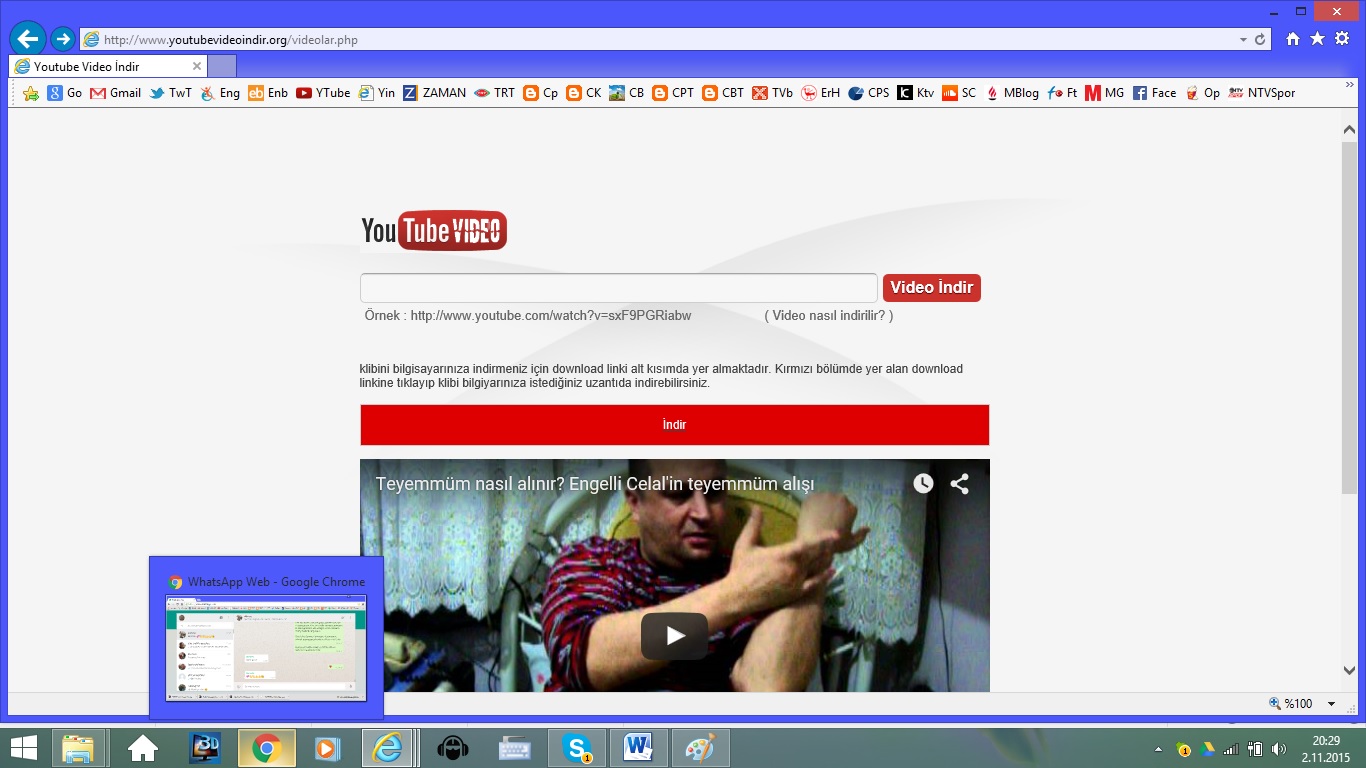Viewport: 1366px width, 768px height.
Task: Click the Watch later clock icon
Action: (923, 484)
